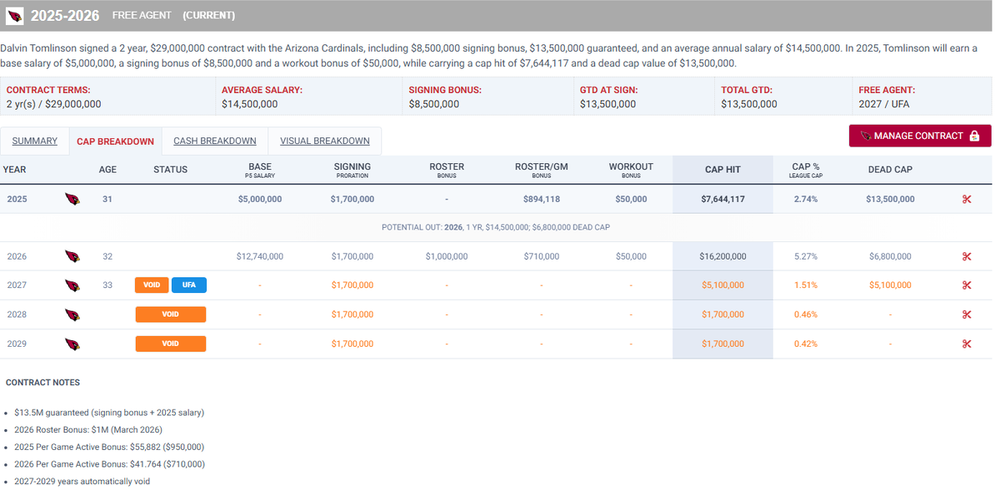Click the scissors icon in the 2025 row
Image resolution: width=1000 pixels, height=490 pixels.
click(x=966, y=199)
